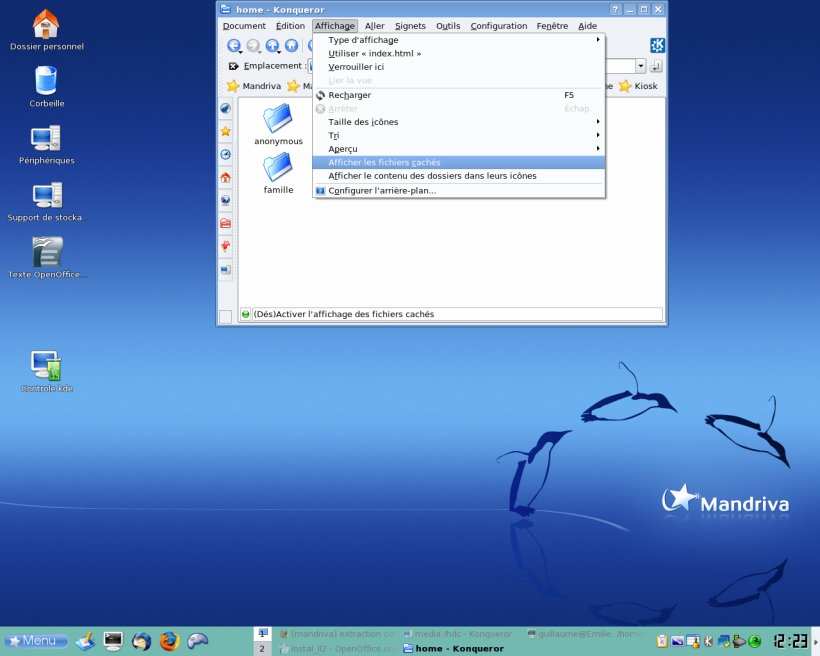
Task: Close the open Affichage menu
Action: click(335, 26)
